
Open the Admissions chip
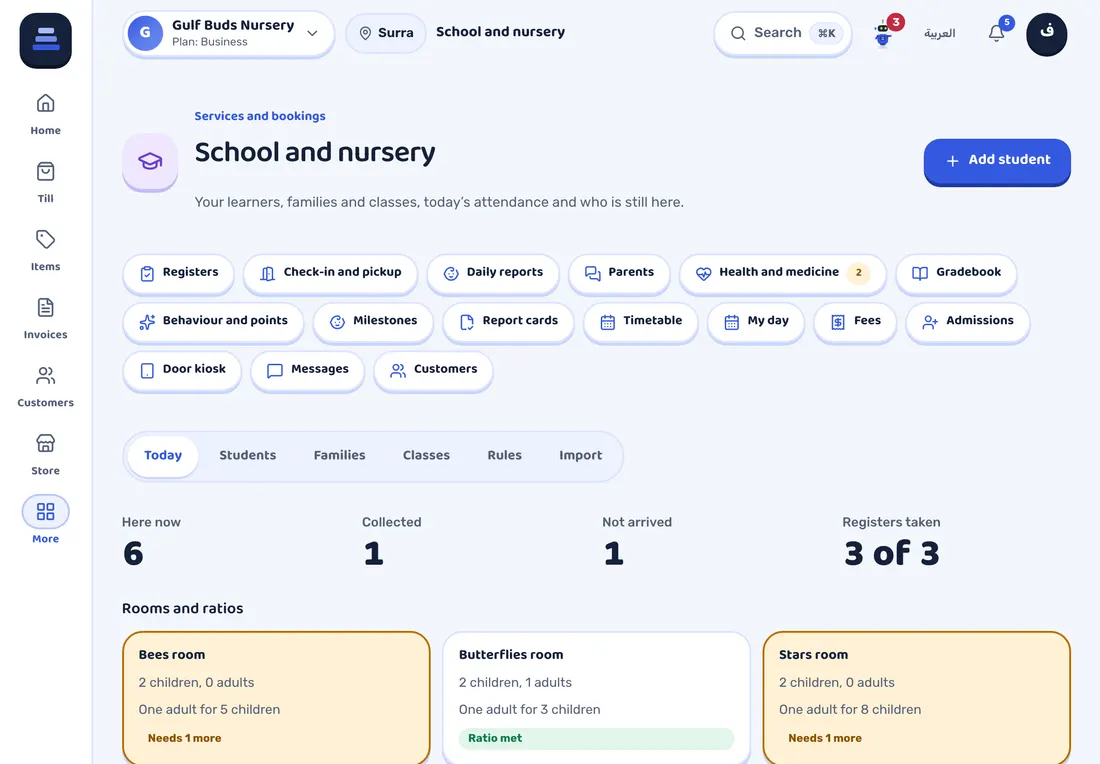pyautogui.click(x=968, y=321)
